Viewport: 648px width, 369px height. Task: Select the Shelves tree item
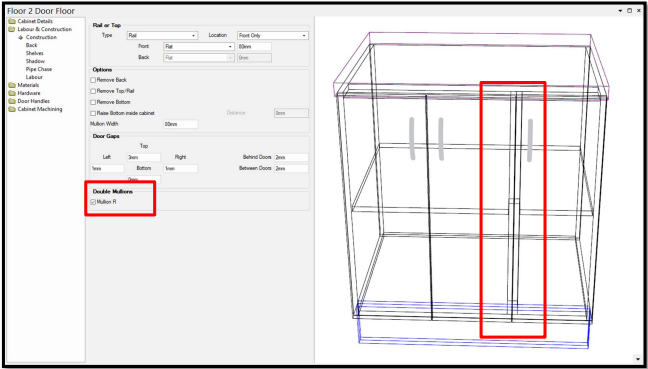pyautogui.click(x=35, y=53)
